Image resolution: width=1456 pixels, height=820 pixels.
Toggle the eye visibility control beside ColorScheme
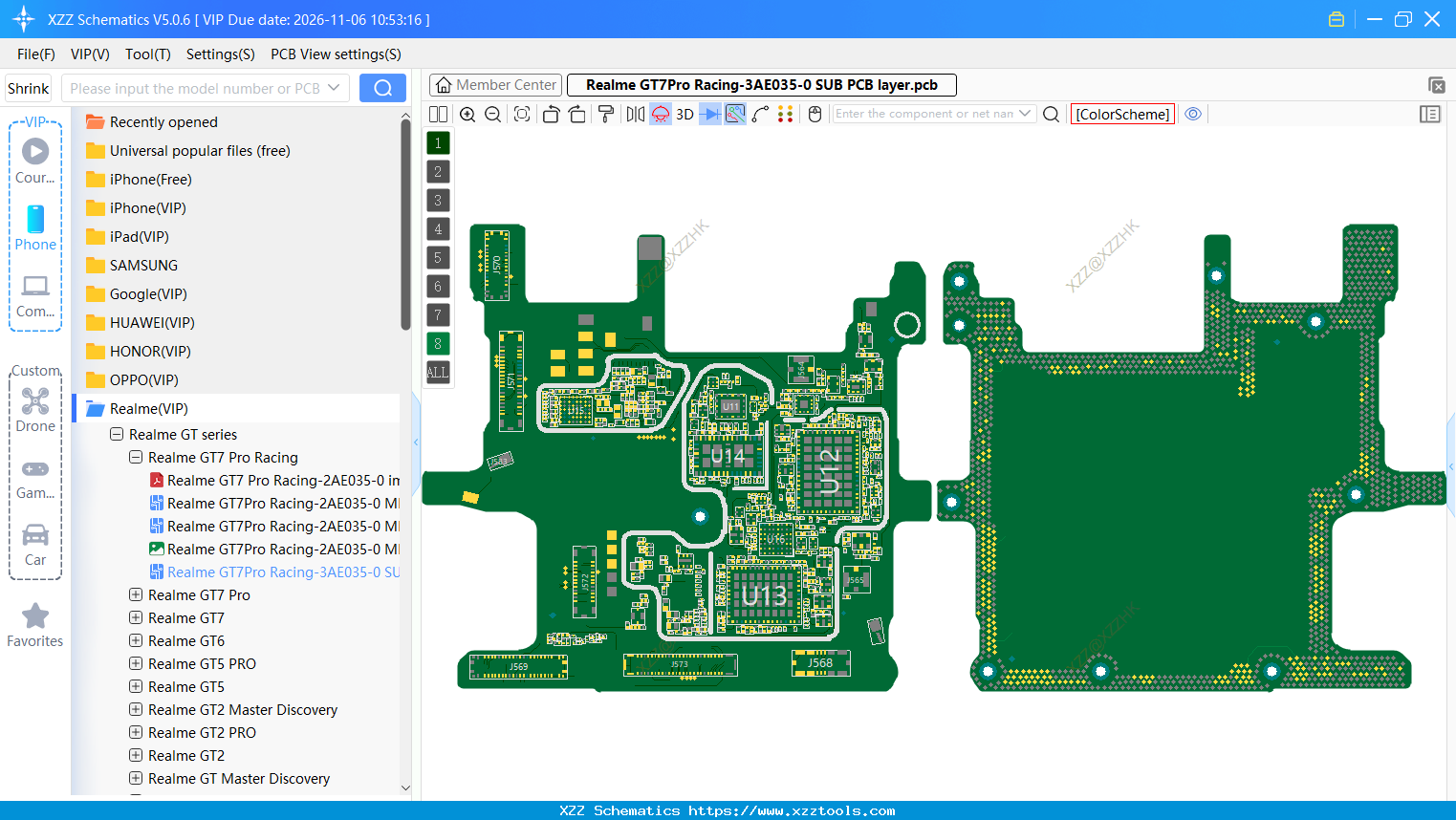click(1193, 114)
